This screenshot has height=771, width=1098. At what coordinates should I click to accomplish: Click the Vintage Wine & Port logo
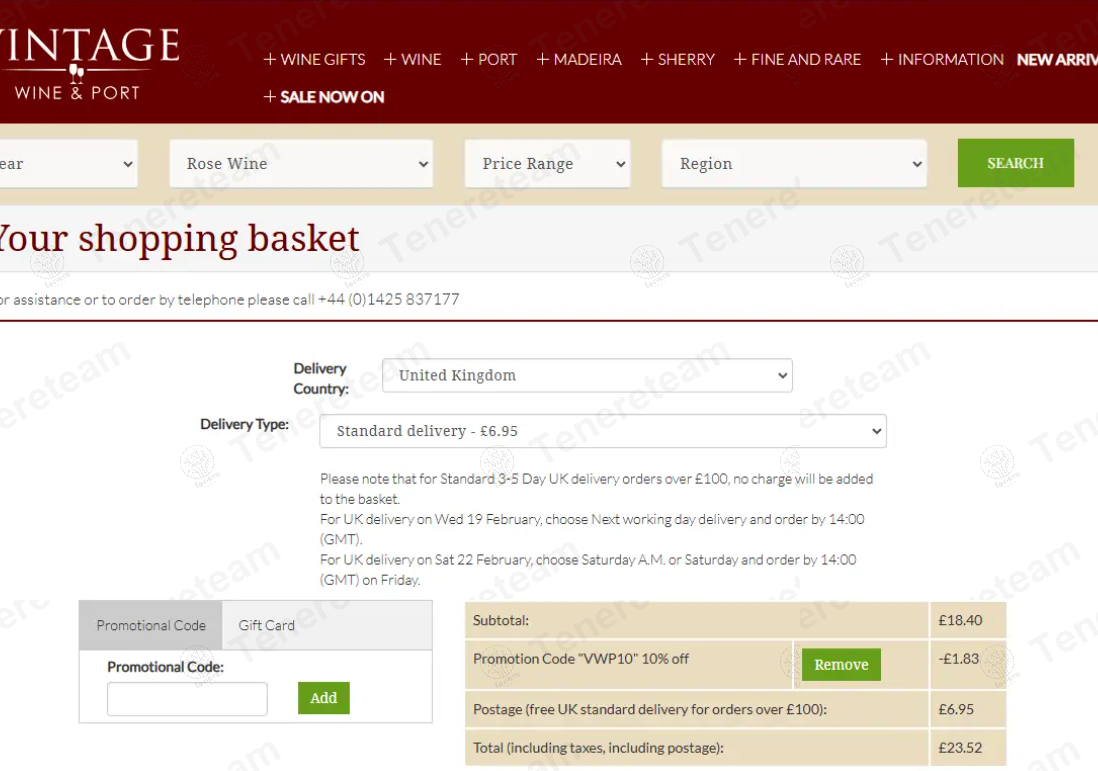click(x=88, y=62)
